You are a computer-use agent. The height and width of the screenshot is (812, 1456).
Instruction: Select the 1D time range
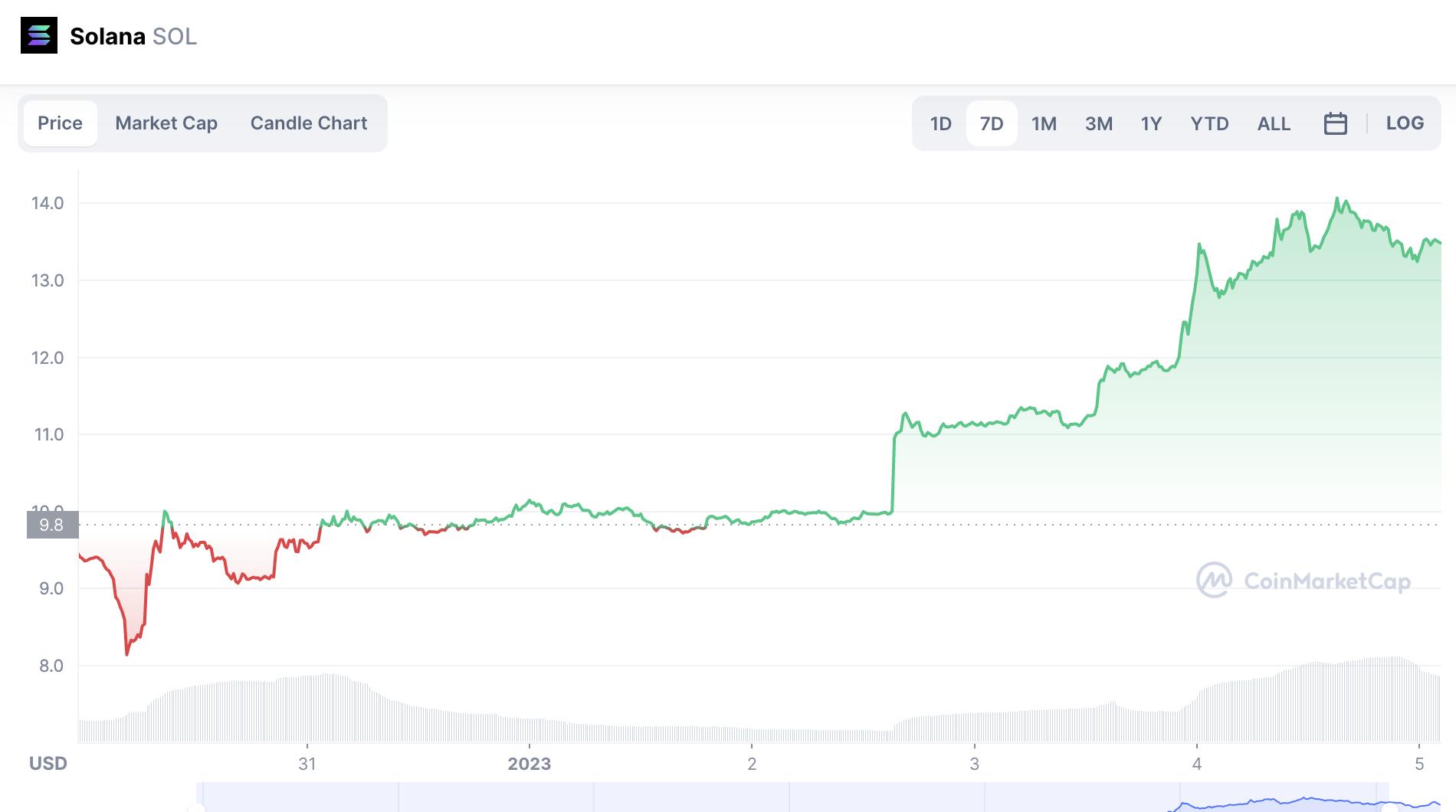point(940,123)
